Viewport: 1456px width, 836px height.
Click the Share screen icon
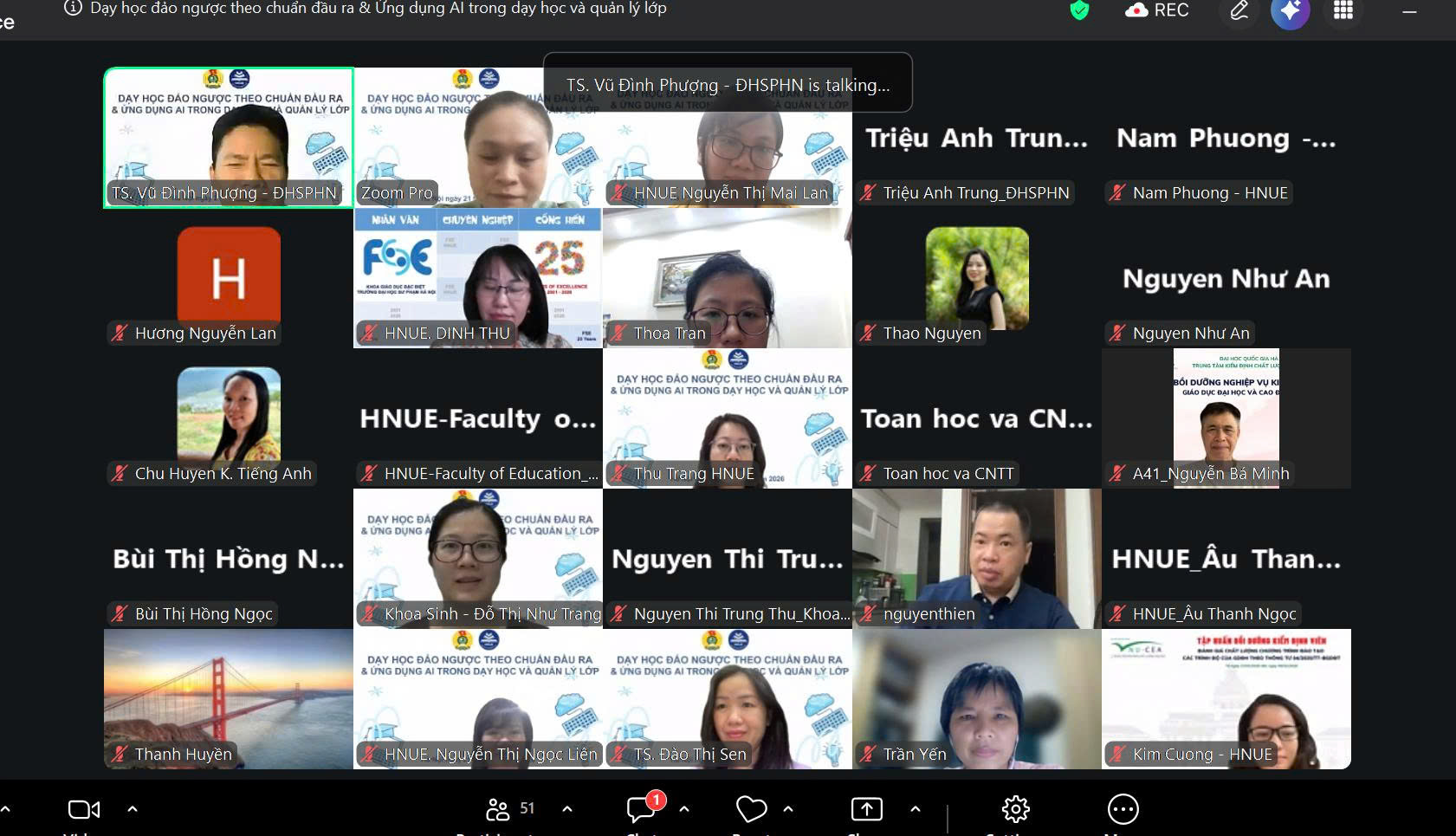[x=866, y=809]
